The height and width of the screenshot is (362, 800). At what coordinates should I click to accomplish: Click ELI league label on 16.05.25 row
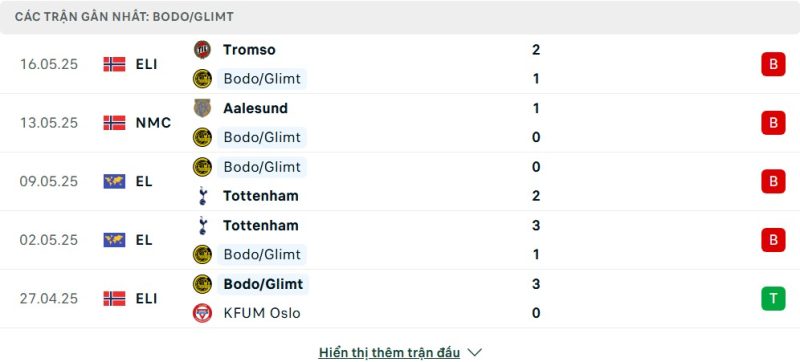[146, 64]
